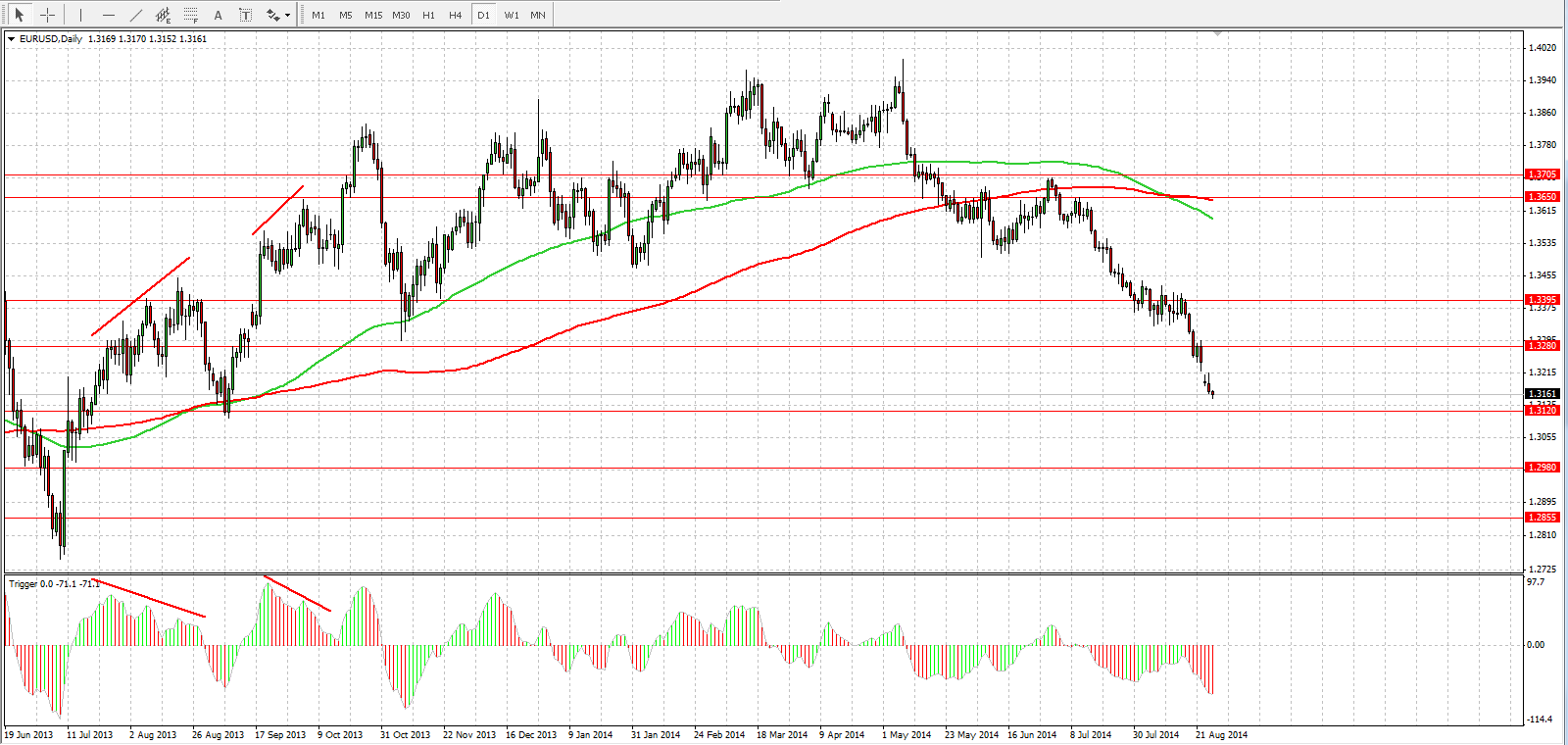This screenshot has width=1568, height=745.
Task: Click the 1.3395 price level label
Action: [1542, 300]
